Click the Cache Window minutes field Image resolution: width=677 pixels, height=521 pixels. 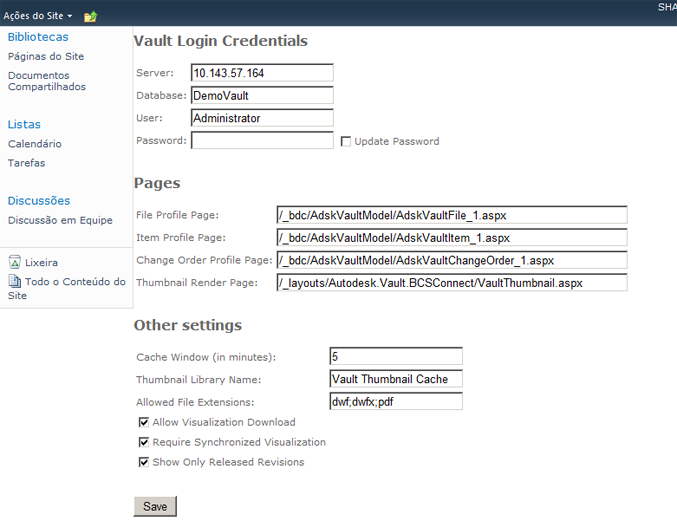tap(396, 356)
